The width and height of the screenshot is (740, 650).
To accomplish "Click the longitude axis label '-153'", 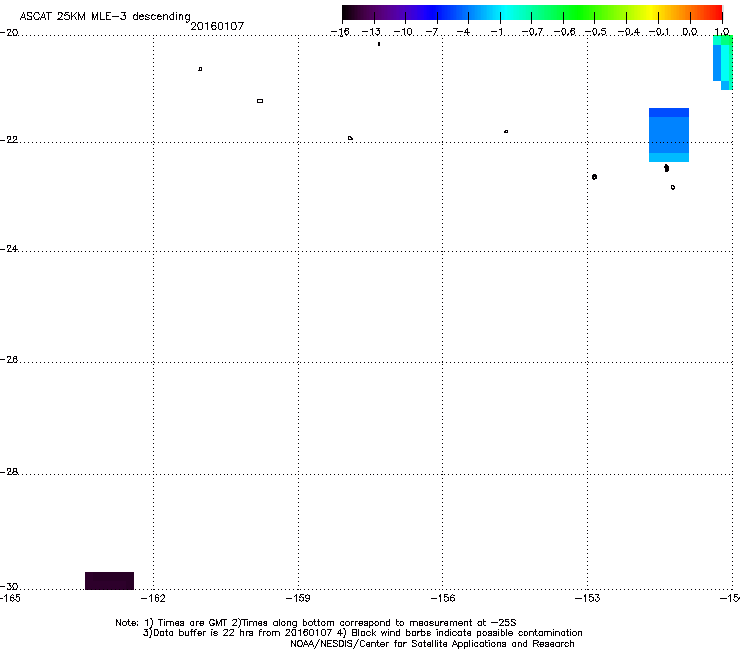I will 588,598.
